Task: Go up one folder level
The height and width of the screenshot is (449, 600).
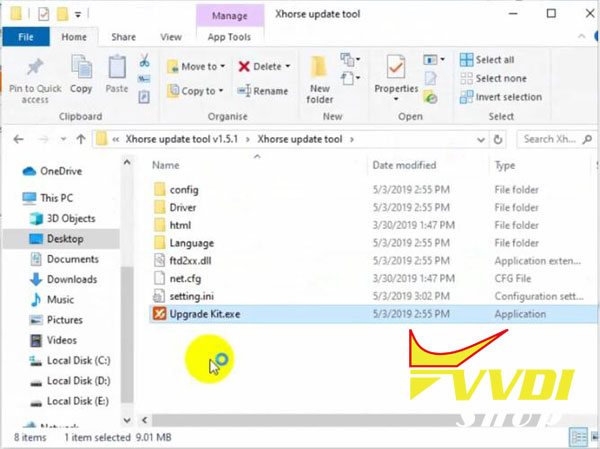Action: pyautogui.click(x=81, y=139)
